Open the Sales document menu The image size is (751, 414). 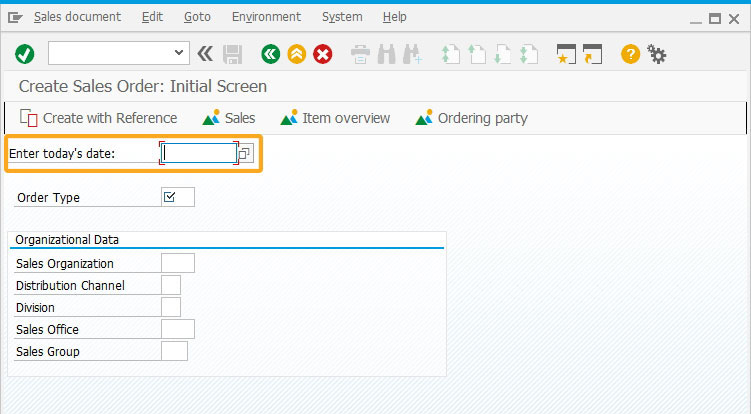(x=77, y=17)
